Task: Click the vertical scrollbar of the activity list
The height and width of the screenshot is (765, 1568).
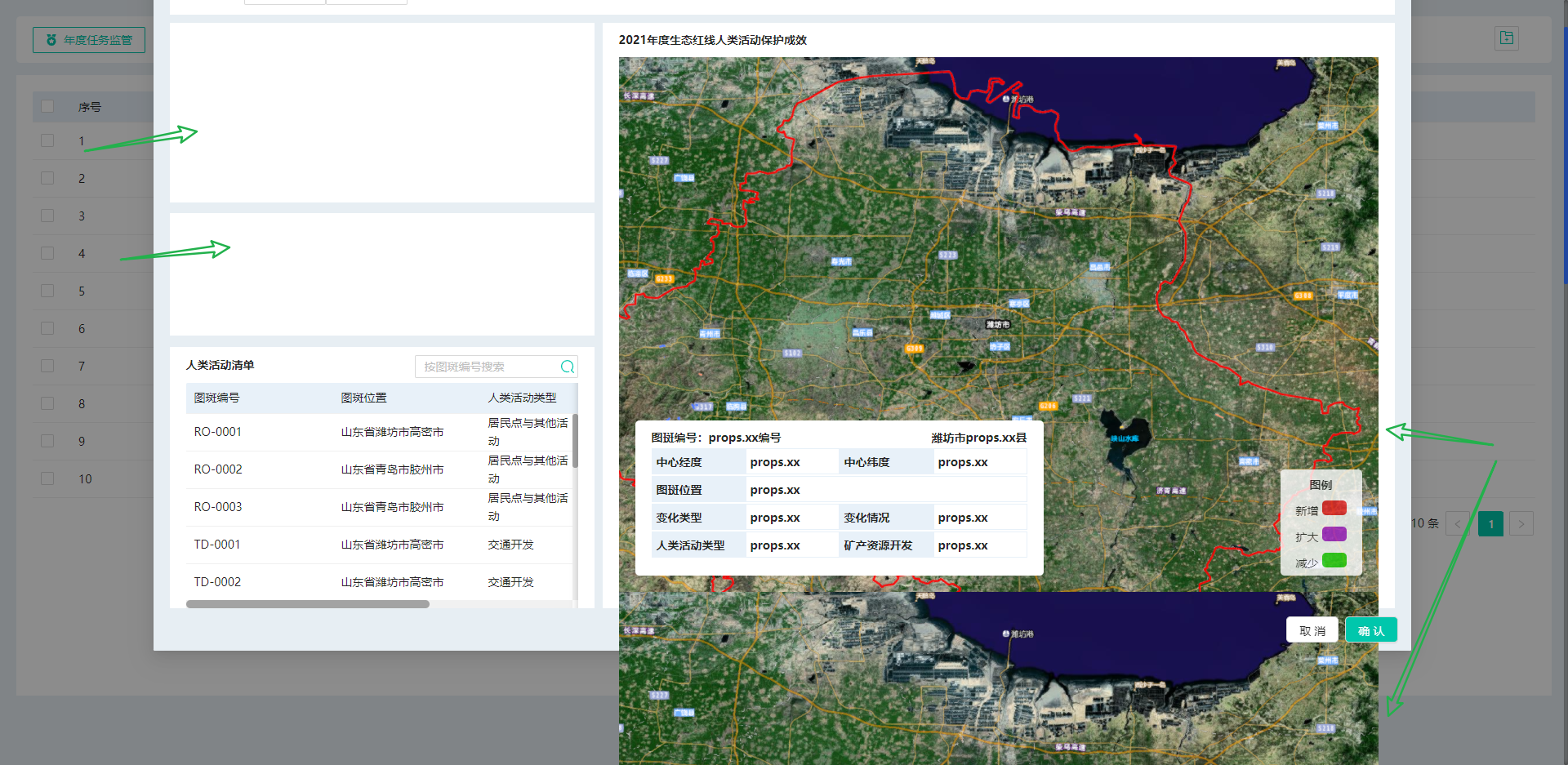Action: click(x=575, y=441)
